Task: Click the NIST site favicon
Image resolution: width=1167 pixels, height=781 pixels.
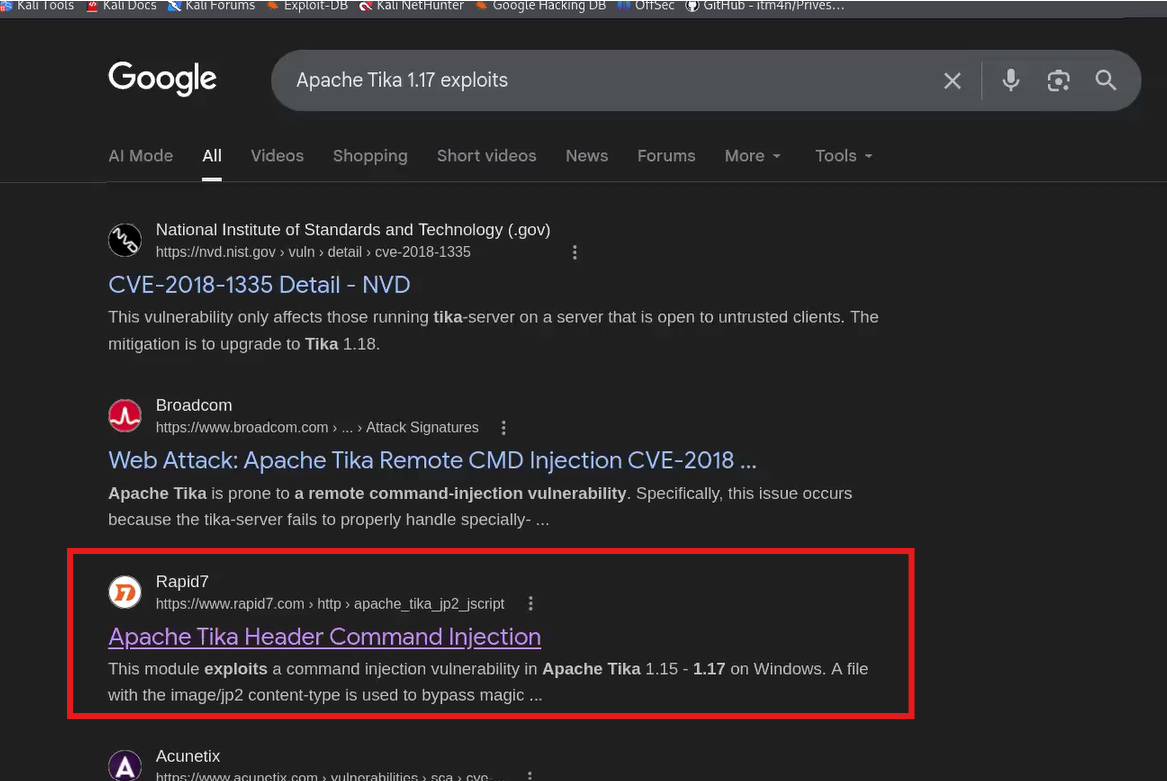Action: click(x=124, y=240)
